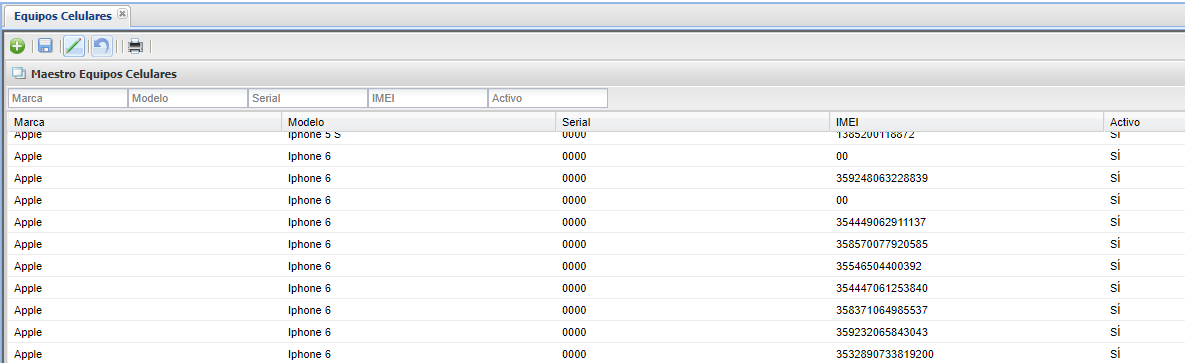Click Serial 0000 in row with IMEI 358570077920585
Screen dimensions: 1185x363
[574, 244]
